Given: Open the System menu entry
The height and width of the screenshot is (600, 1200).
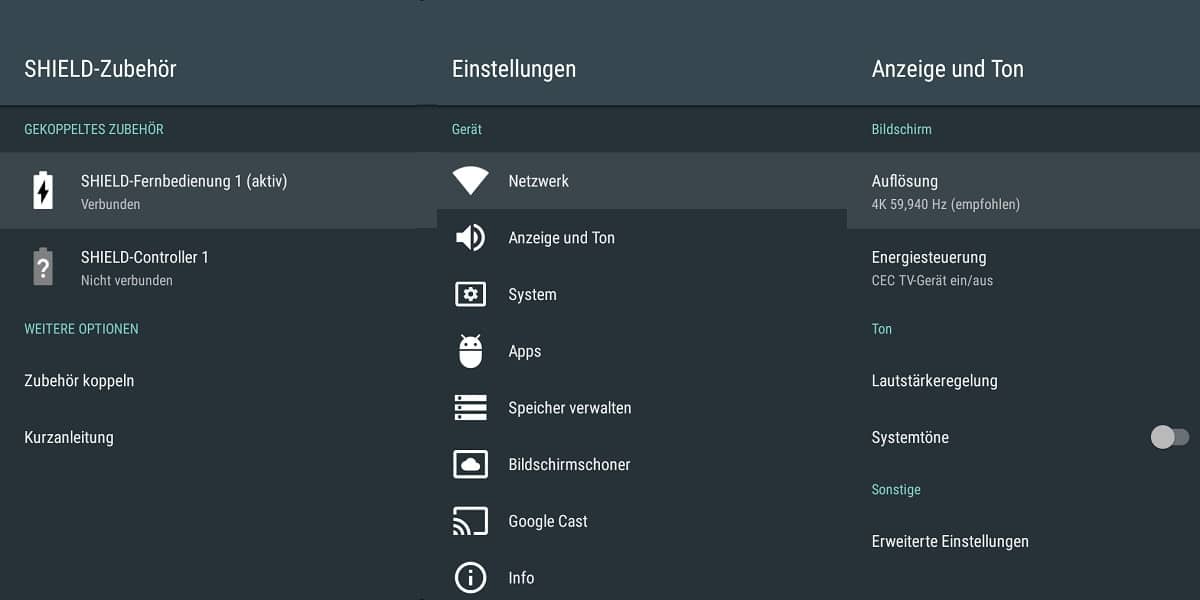Looking at the screenshot, I should tap(641, 294).
